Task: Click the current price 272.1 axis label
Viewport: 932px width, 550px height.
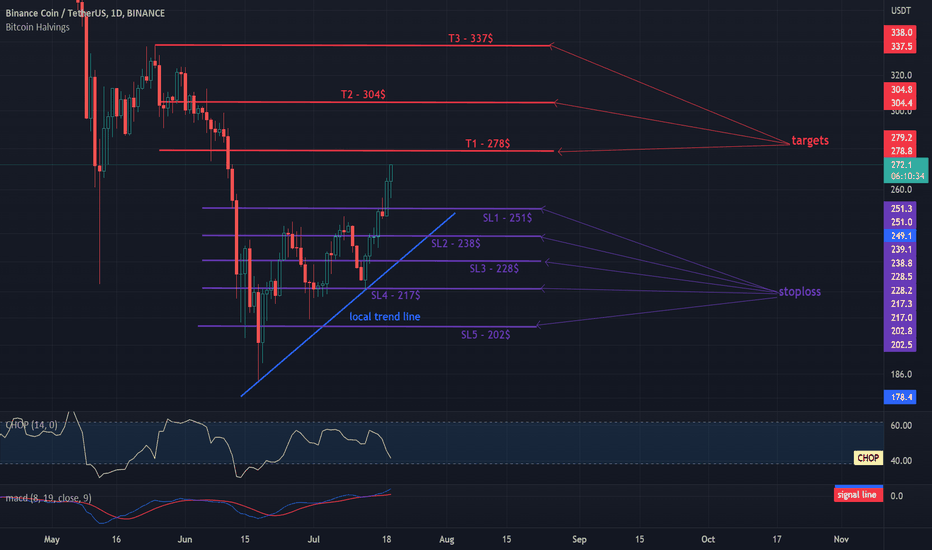Action: pyautogui.click(x=901, y=165)
